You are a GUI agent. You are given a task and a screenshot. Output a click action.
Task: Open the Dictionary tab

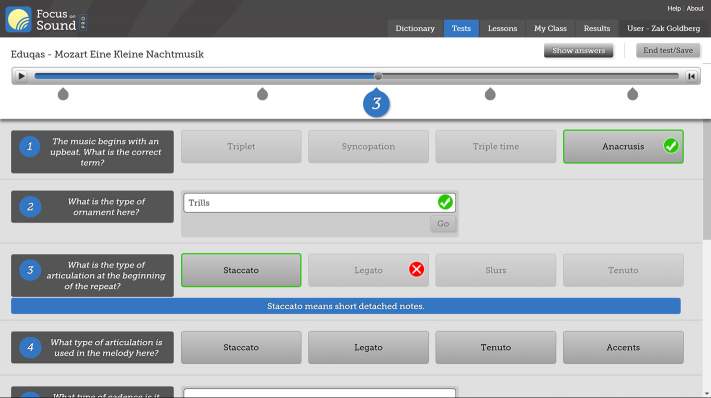click(415, 29)
